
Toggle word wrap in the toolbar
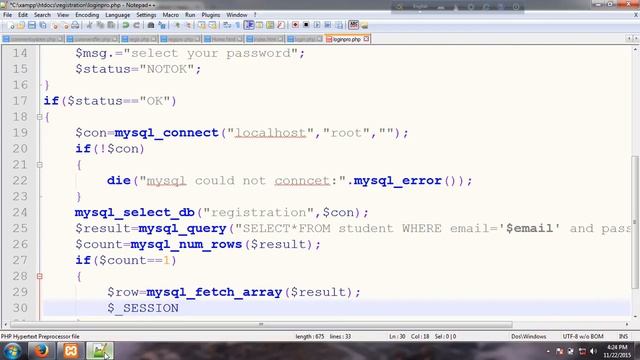click(227, 25)
